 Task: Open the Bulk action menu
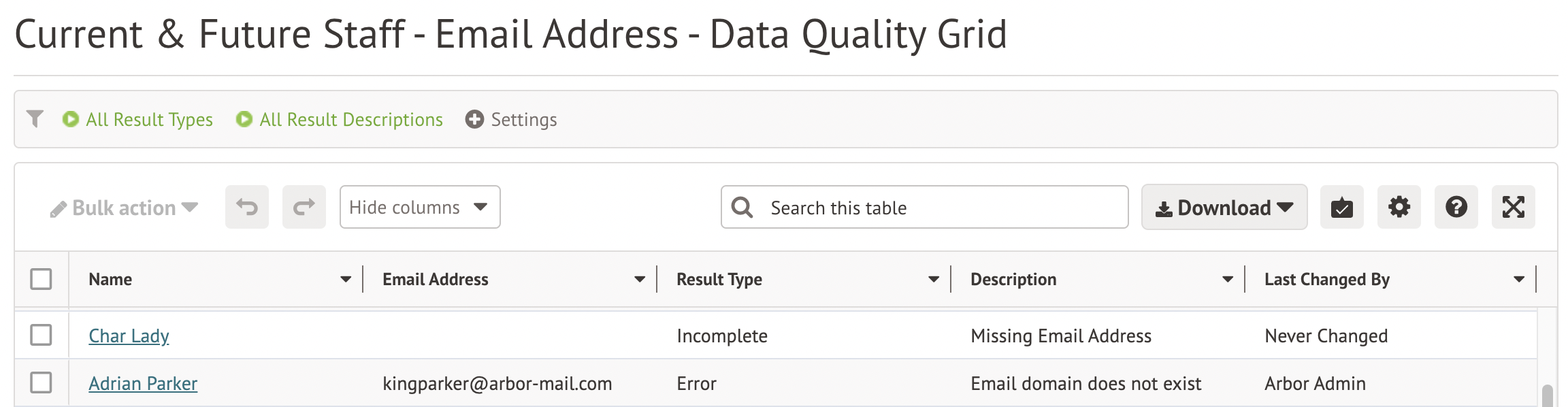coord(124,208)
